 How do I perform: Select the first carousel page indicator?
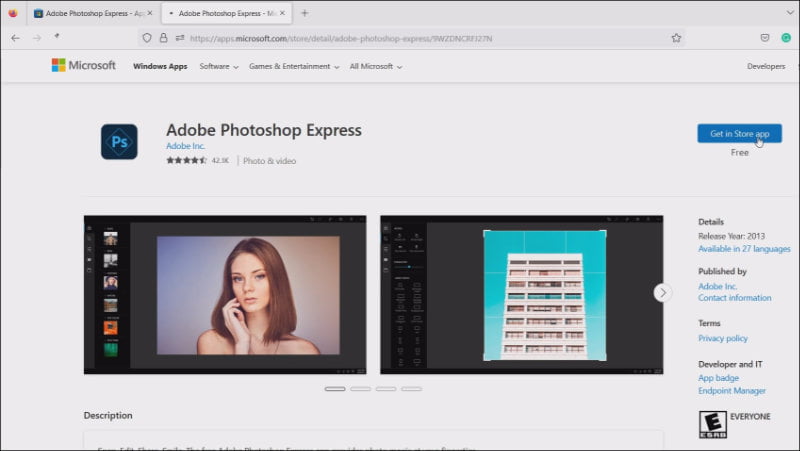(x=335, y=389)
